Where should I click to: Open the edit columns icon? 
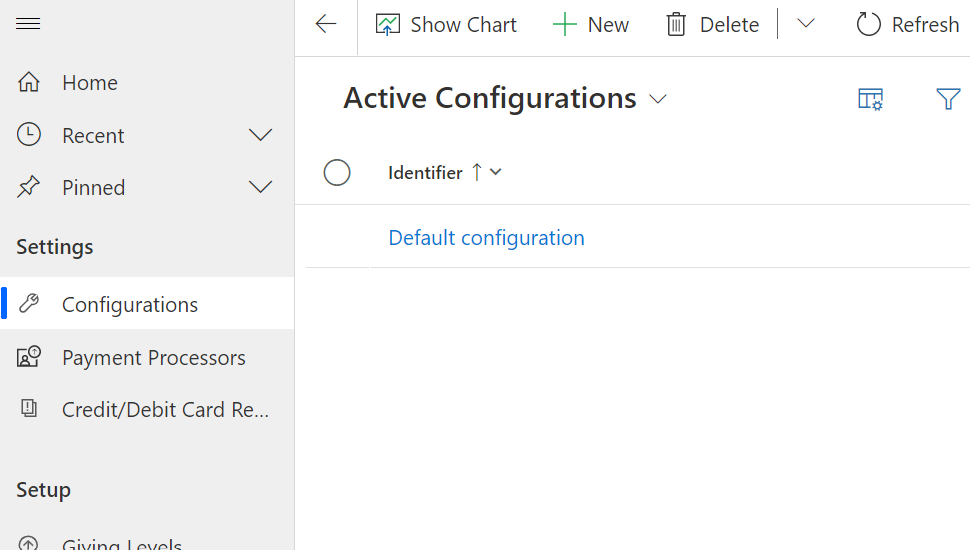[871, 99]
